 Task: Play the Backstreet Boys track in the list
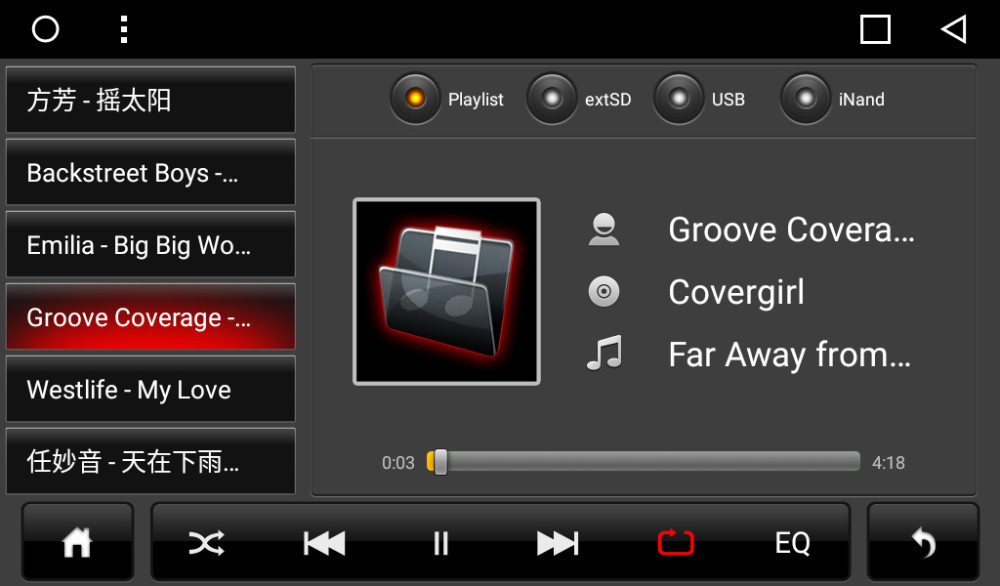point(151,173)
